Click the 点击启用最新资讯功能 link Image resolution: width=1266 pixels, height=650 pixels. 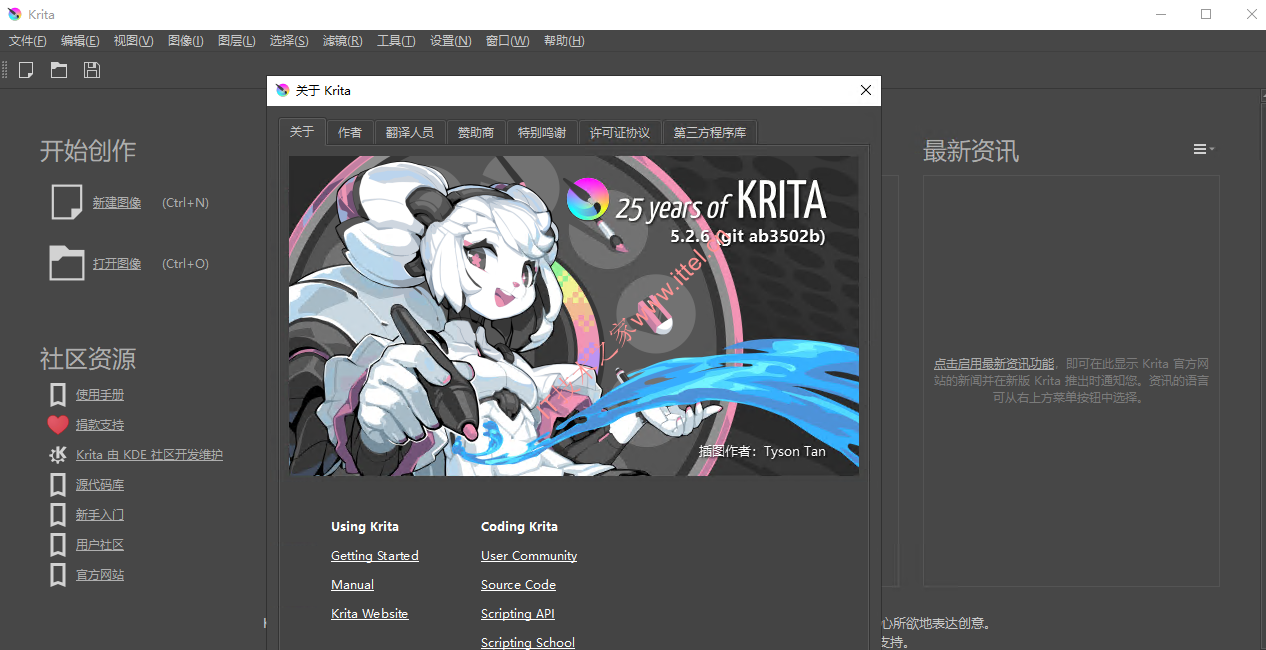pyautogui.click(x=994, y=364)
